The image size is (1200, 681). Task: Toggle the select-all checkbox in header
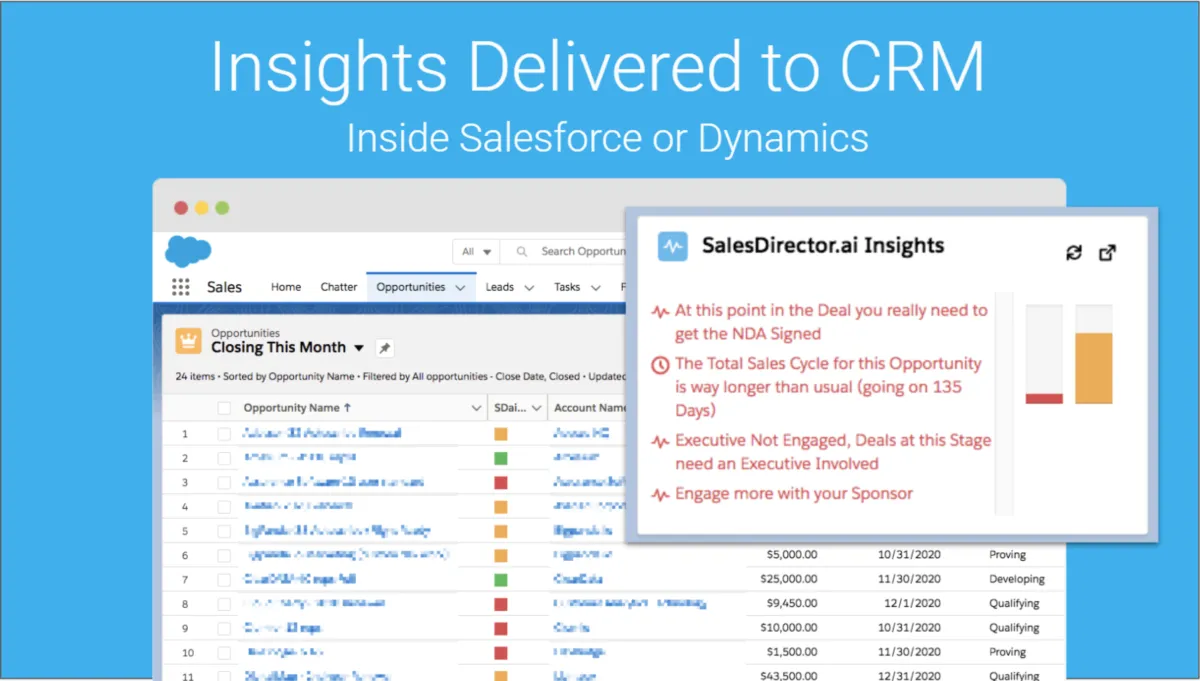224,408
